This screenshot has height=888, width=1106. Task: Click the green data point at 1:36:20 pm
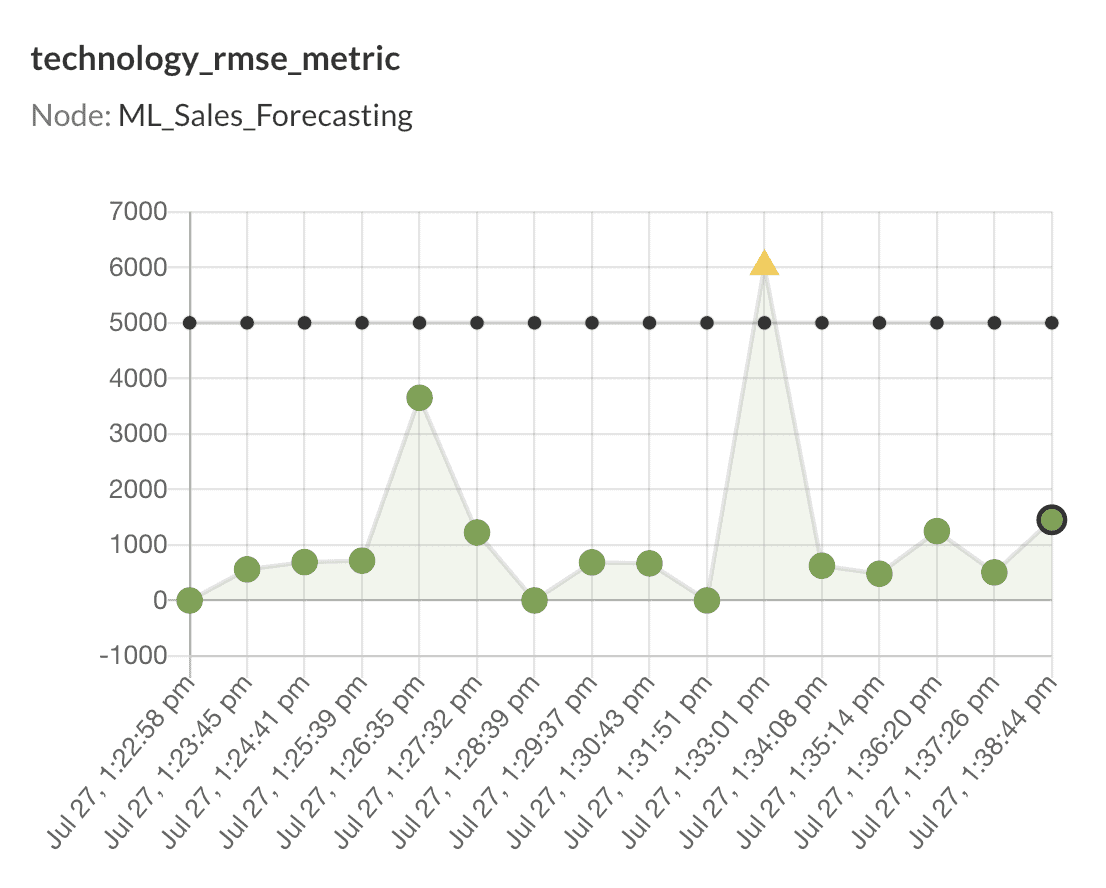[x=937, y=531]
